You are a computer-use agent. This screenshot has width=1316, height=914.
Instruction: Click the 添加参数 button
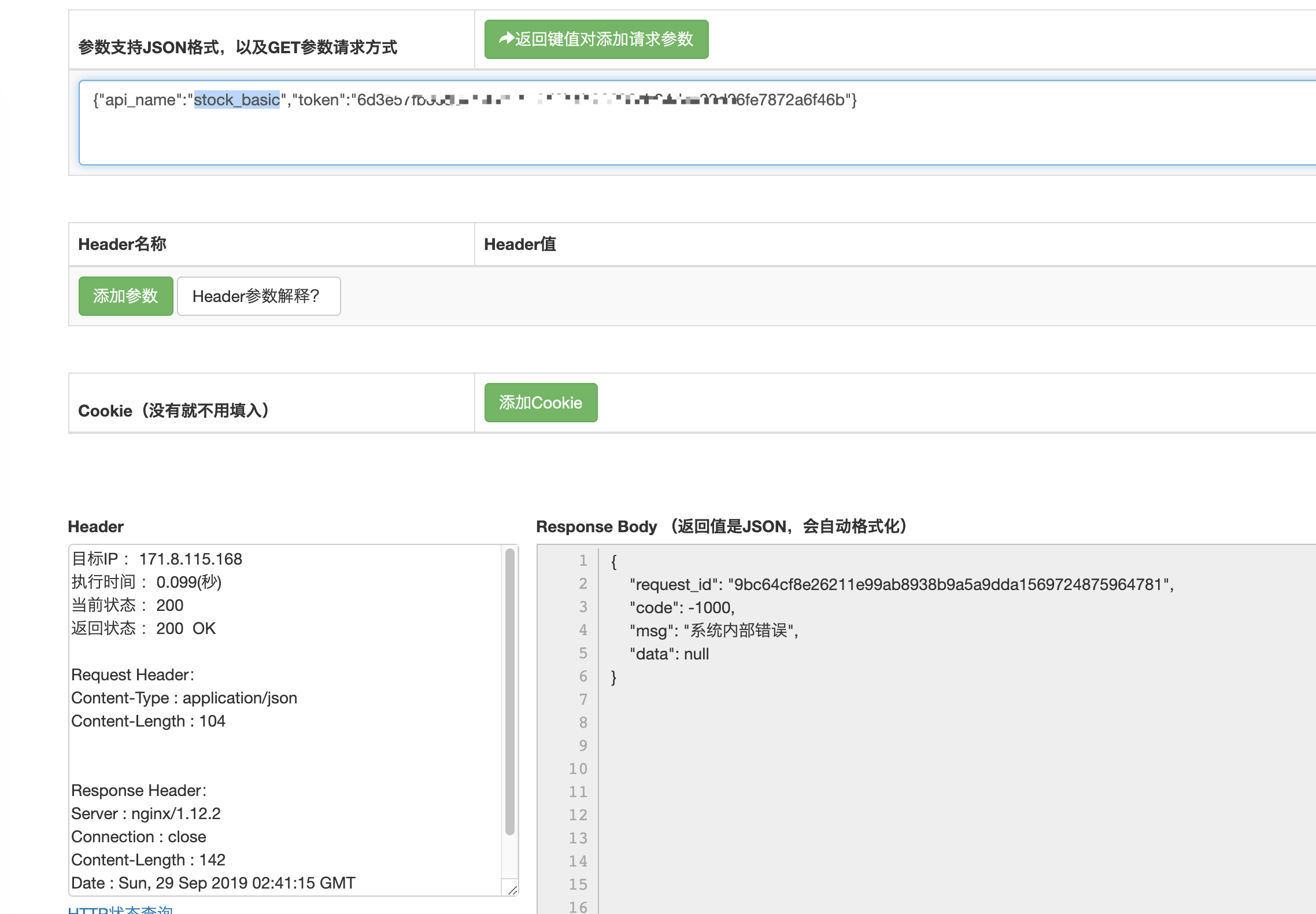click(x=125, y=296)
